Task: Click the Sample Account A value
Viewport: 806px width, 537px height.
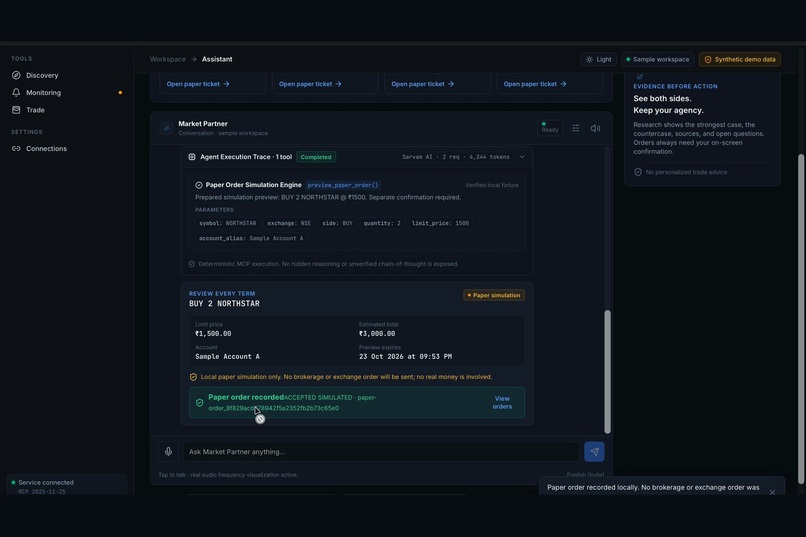Action: click(x=227, y=357)
